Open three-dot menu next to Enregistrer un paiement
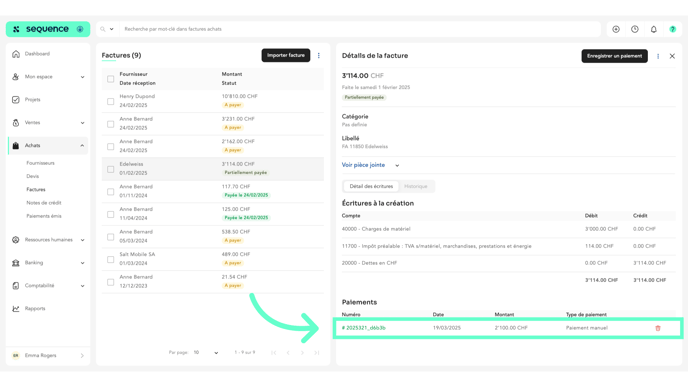The height and width of the screenshot is (387, 688). [x=658, y=56]
